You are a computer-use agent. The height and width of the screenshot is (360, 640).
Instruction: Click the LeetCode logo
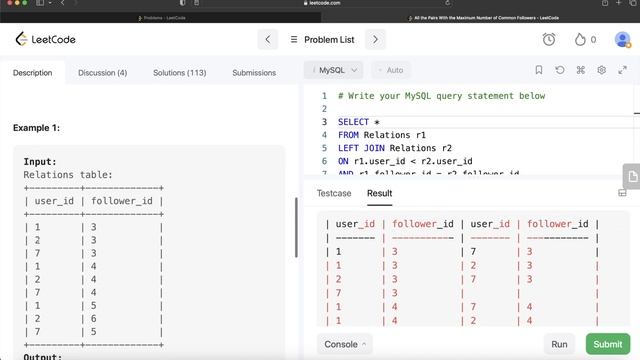coord(45,40)
